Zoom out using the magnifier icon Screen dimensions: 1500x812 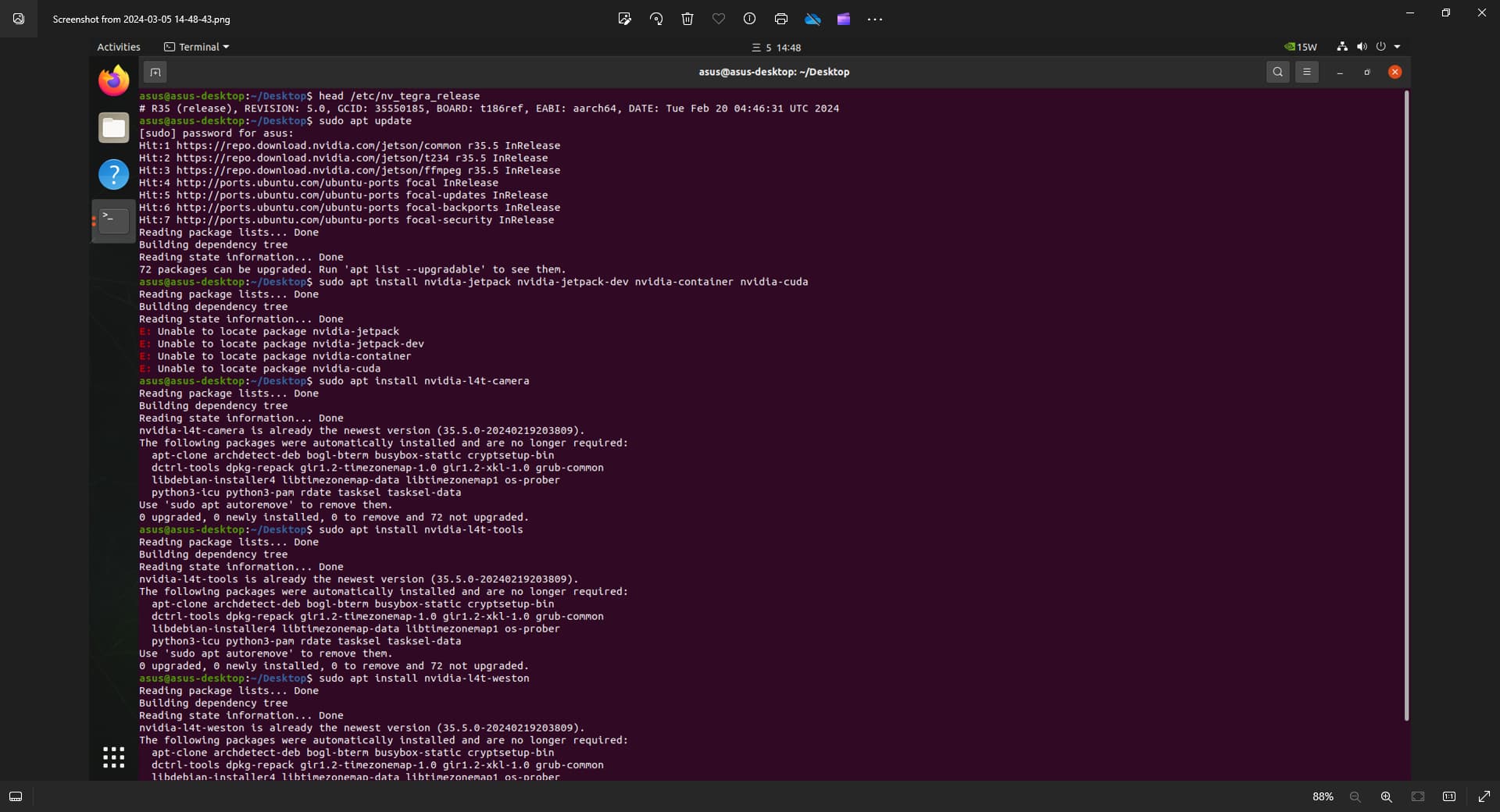tap(1355, 796)
